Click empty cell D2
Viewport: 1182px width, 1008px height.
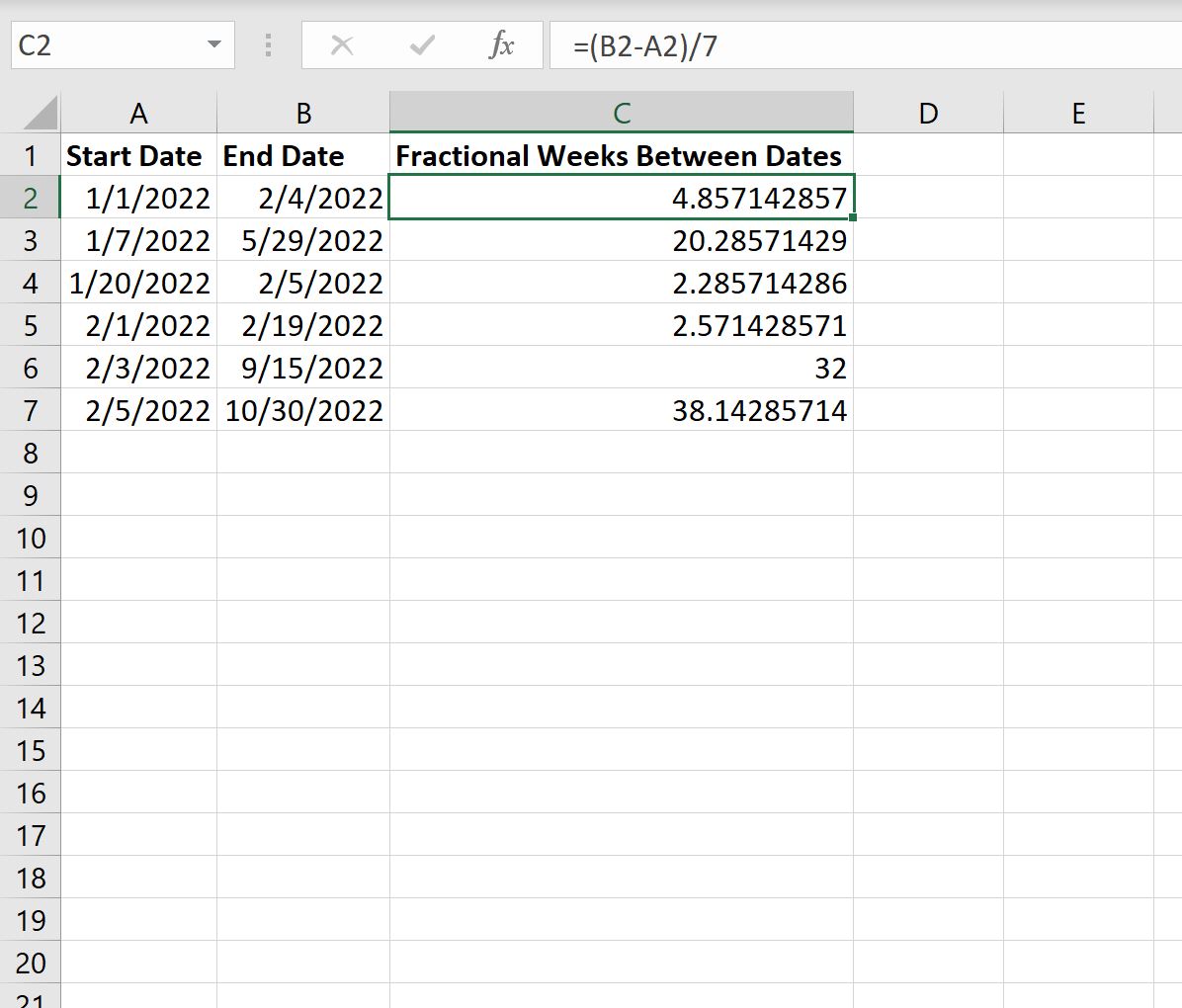927,197
